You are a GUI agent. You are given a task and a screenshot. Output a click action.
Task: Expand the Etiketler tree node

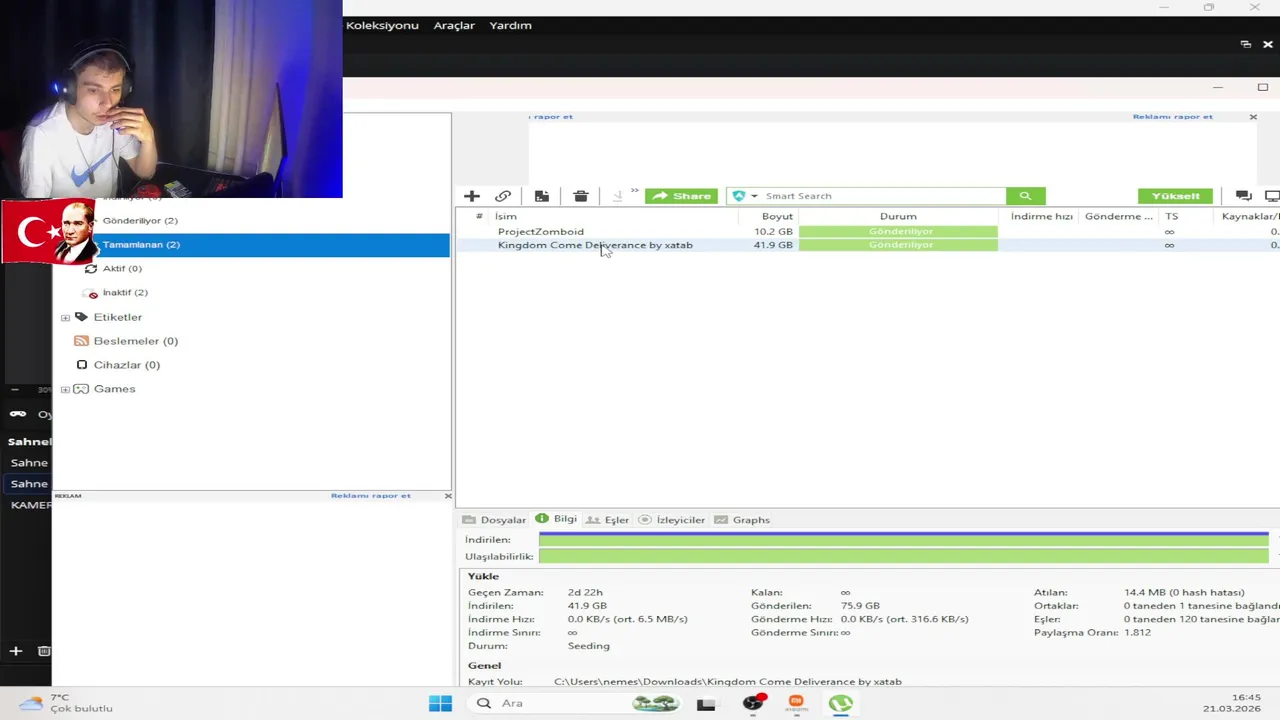pos(66,317)
